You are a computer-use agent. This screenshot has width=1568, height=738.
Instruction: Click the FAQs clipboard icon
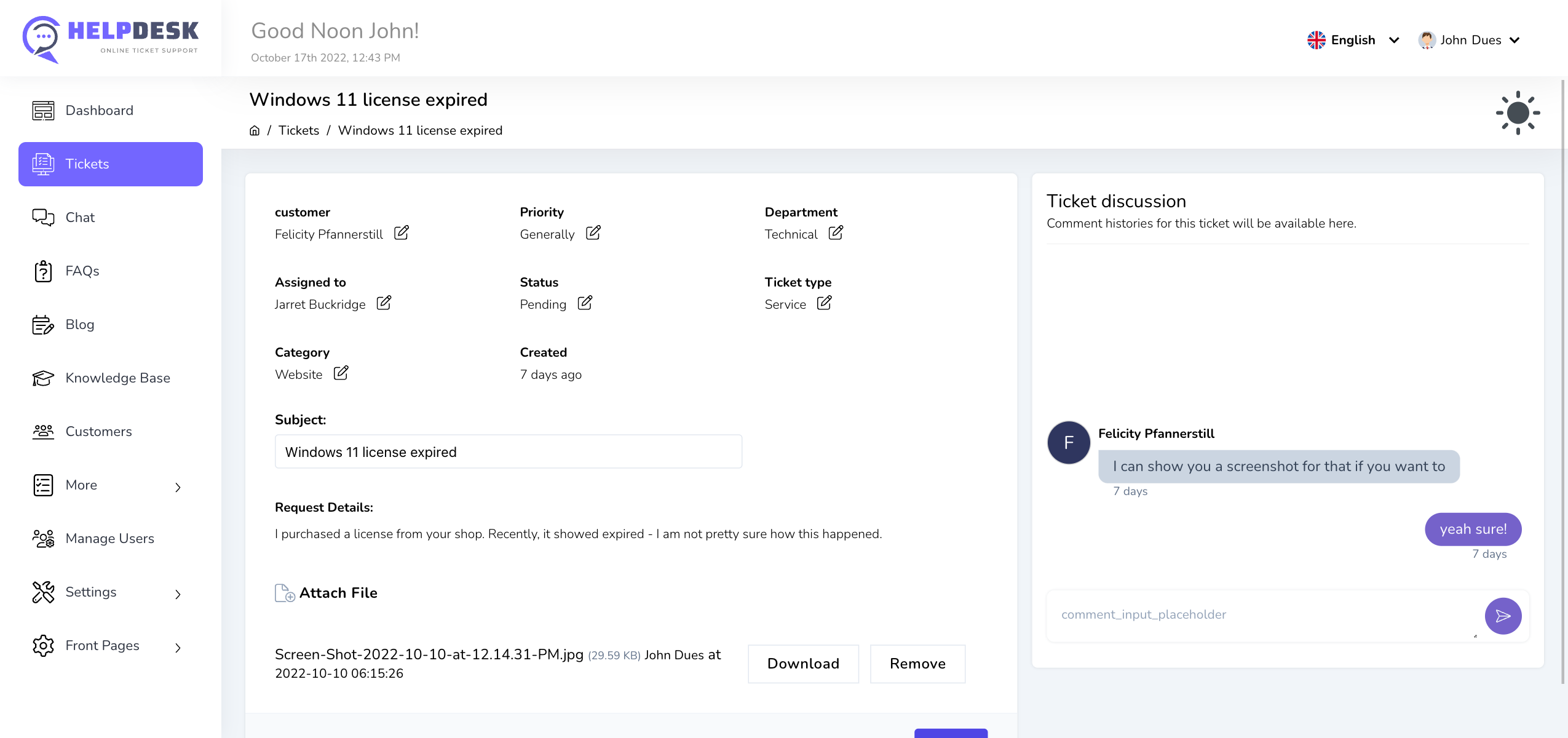(x=43, y=271)
